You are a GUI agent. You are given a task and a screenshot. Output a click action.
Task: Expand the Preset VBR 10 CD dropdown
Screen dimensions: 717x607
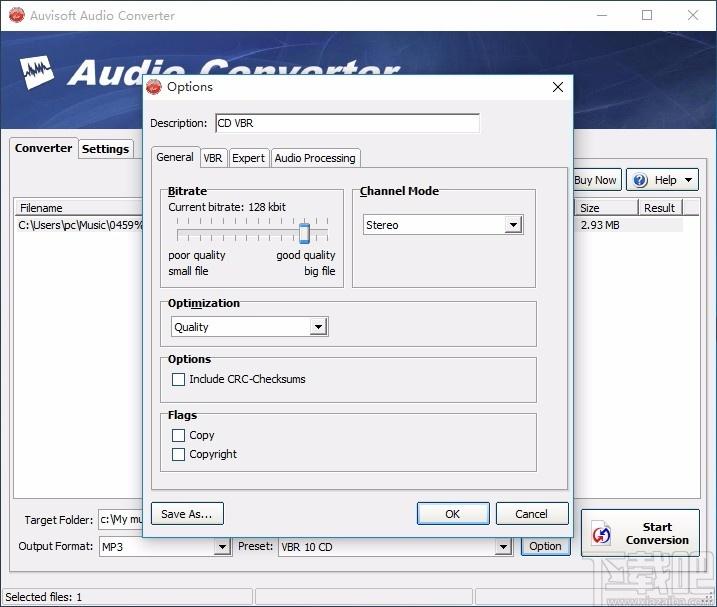pos(503,547)
